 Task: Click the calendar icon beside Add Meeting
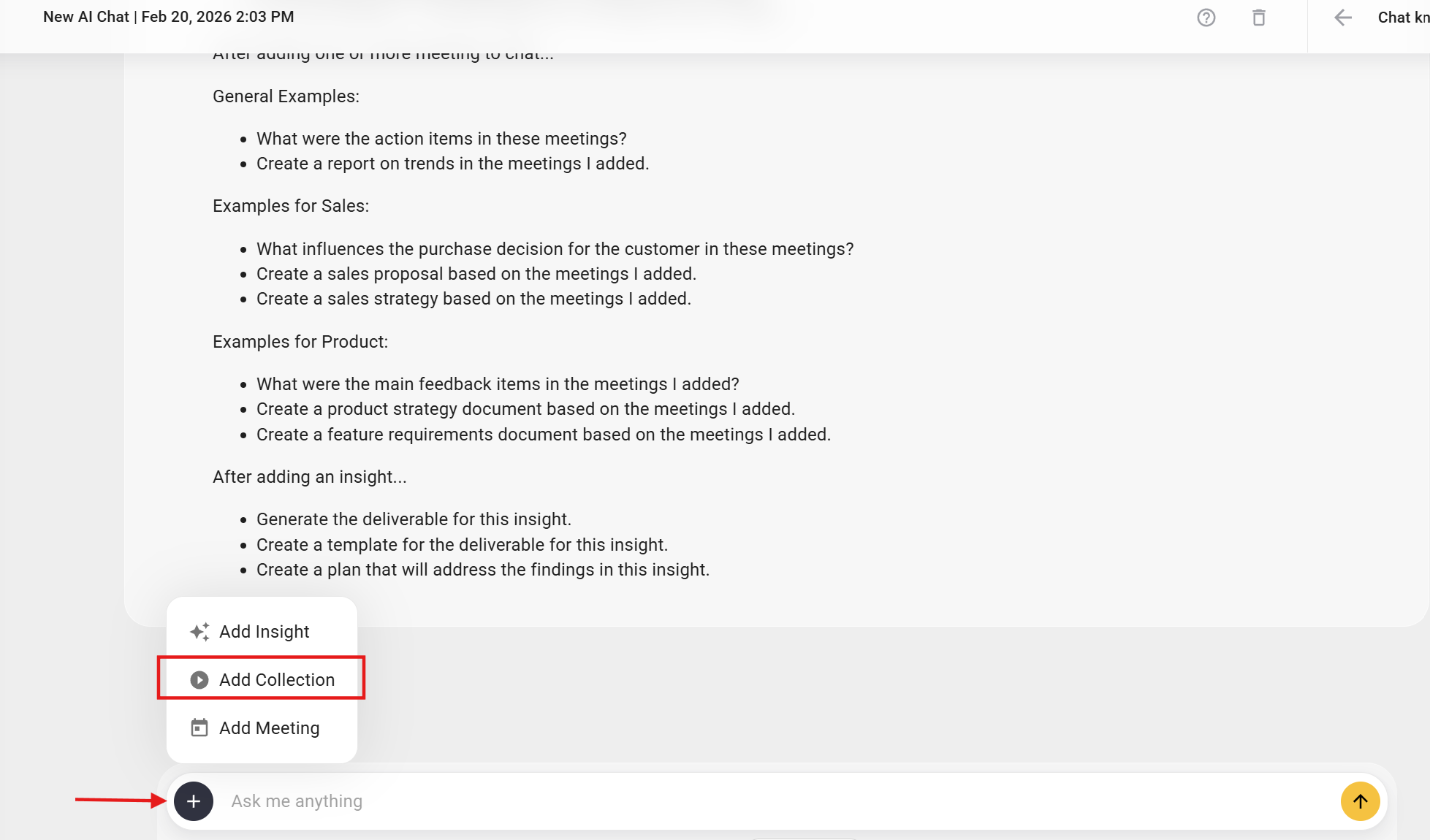(199, 728)
